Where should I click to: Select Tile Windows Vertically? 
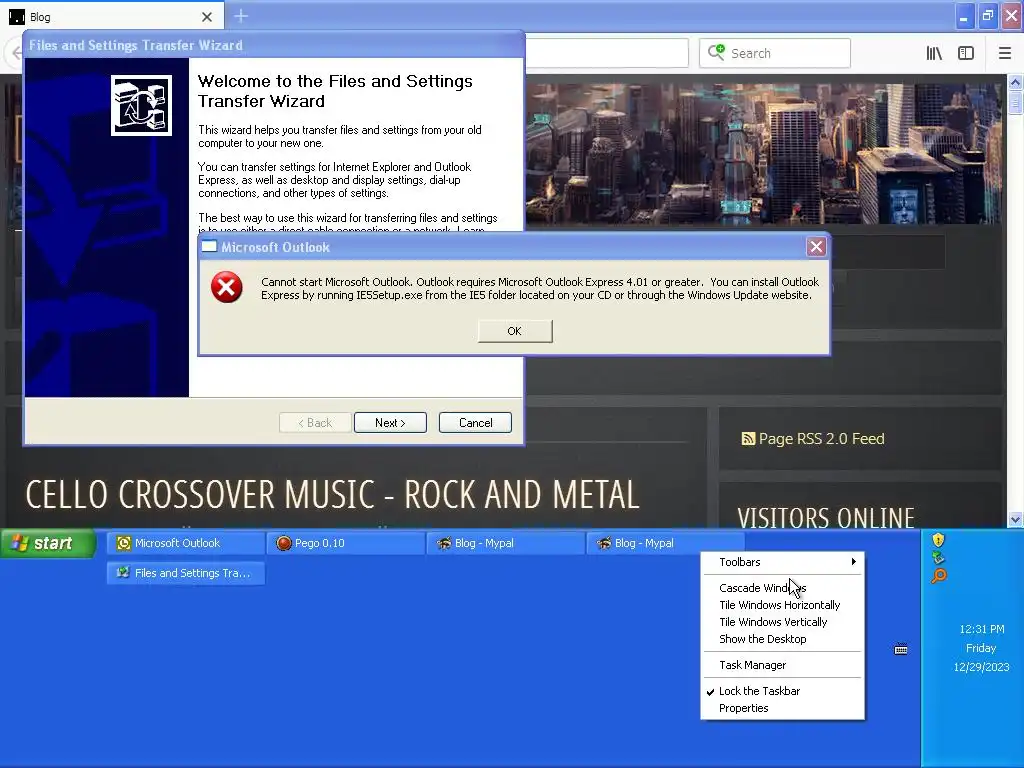(x=782, y=622)
